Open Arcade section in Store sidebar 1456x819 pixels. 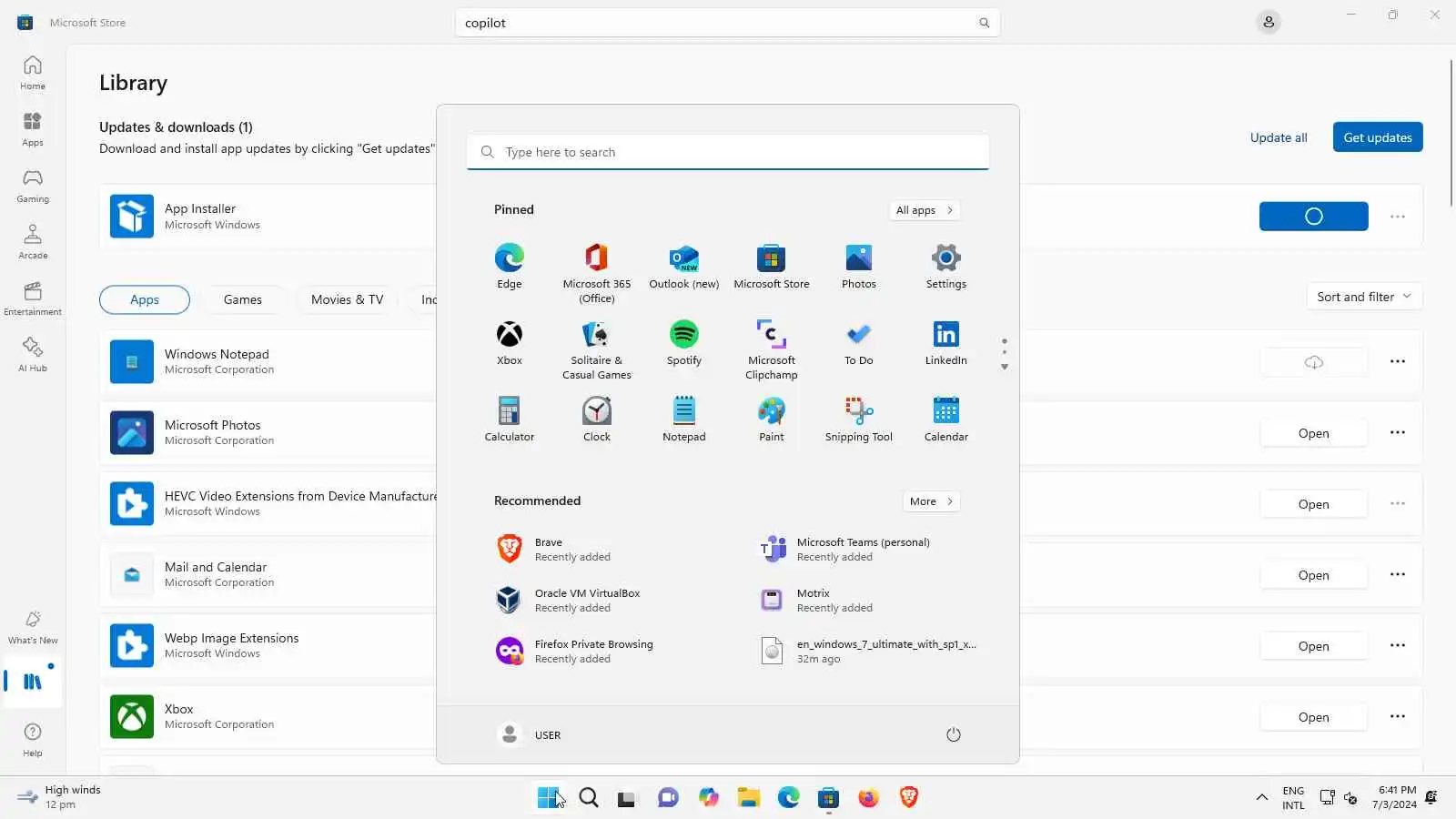[33, 242]
